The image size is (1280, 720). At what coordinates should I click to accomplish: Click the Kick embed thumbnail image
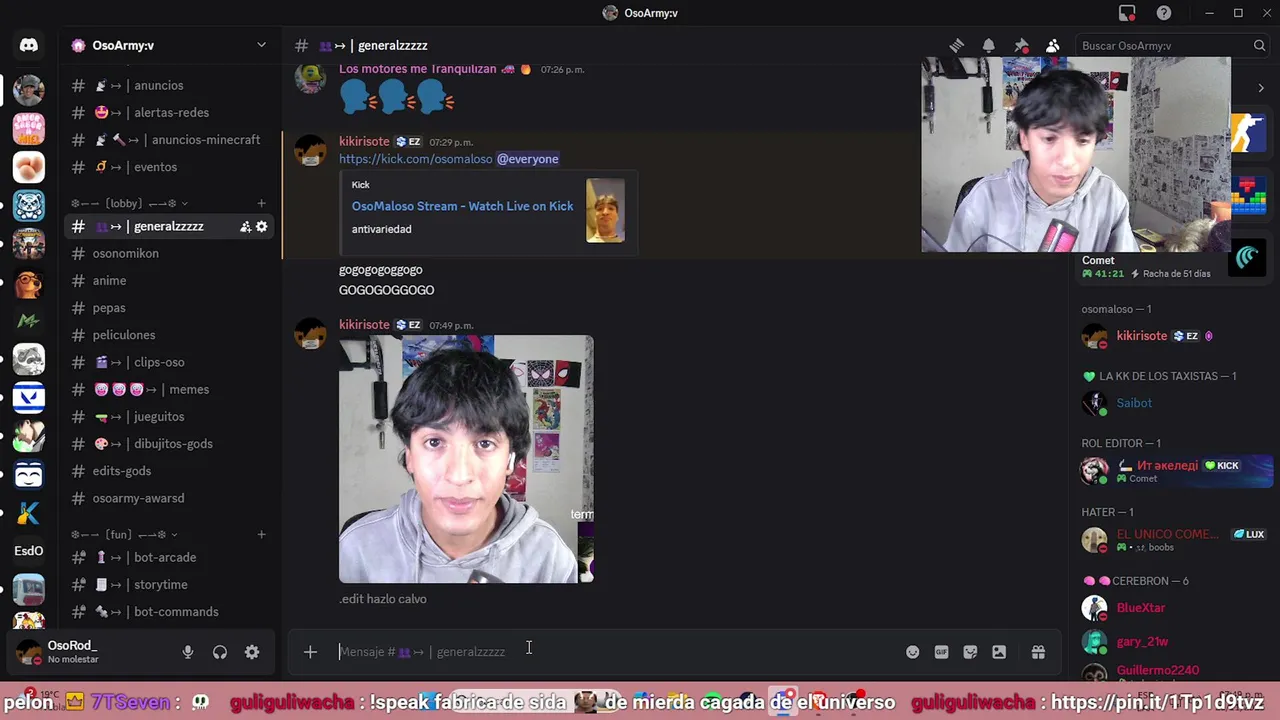coord(605,211)
